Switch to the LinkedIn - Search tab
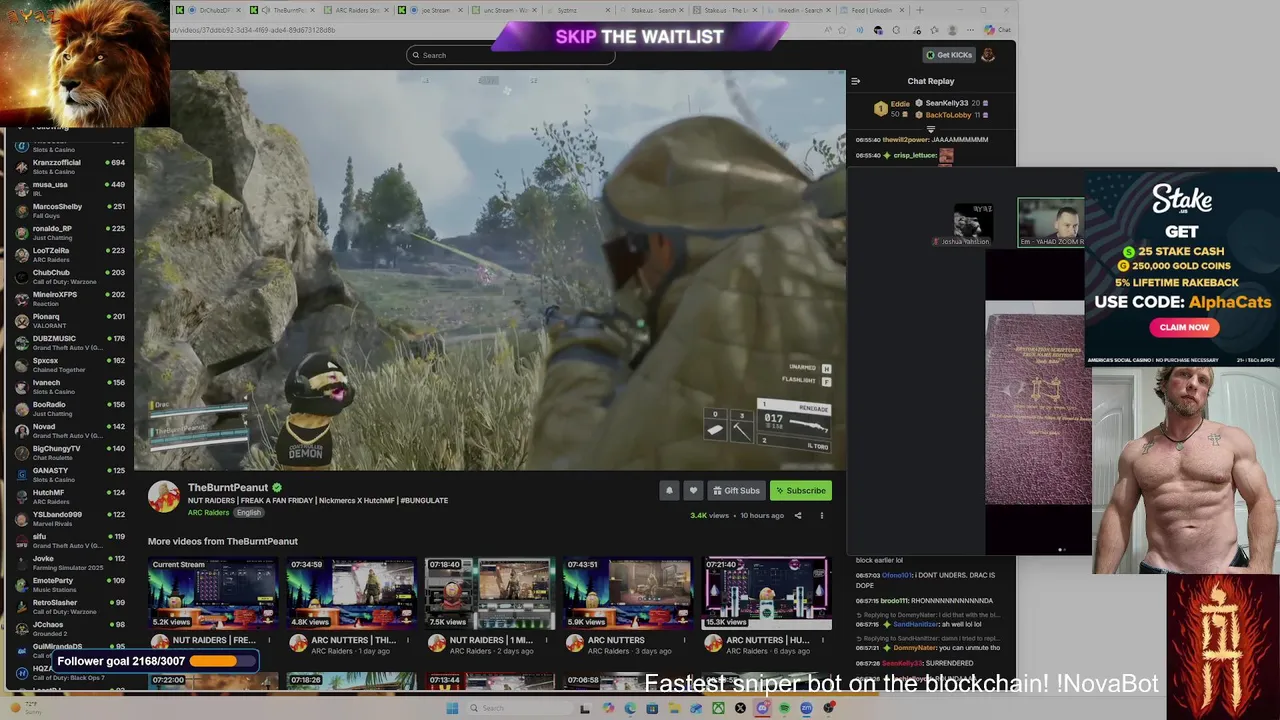The image size is (1280, 720). point(801,10)
